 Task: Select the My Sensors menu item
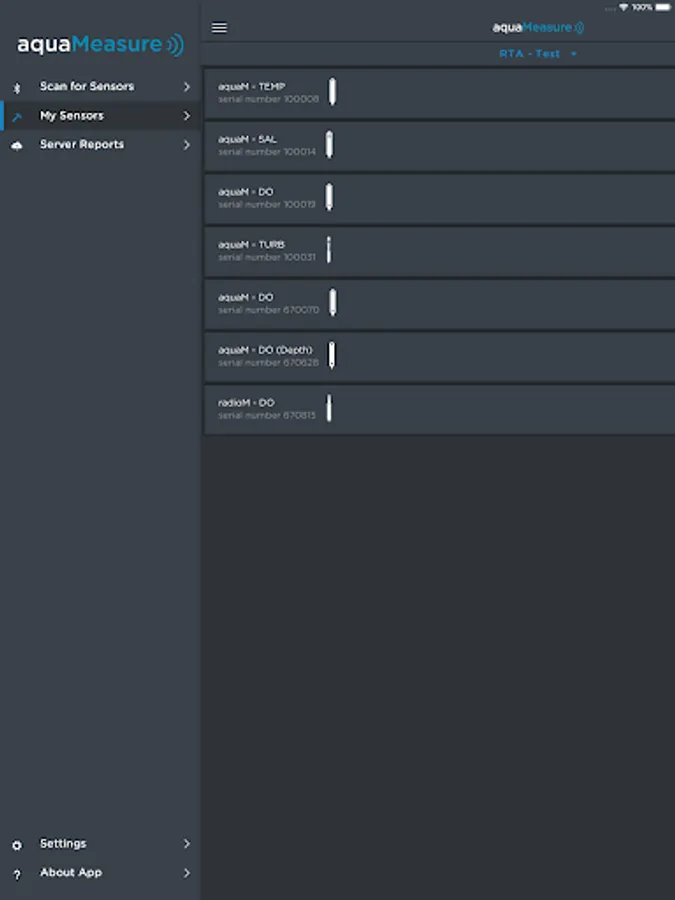(100, 116)
